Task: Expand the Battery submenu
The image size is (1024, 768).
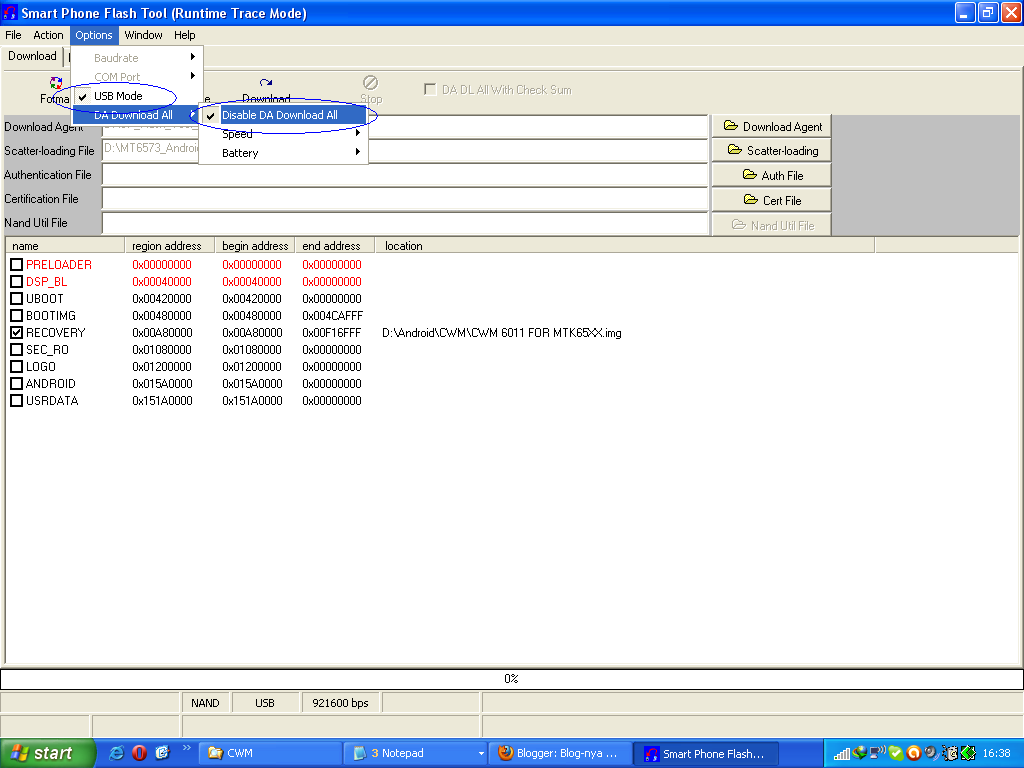Action: tap(283, 153)
